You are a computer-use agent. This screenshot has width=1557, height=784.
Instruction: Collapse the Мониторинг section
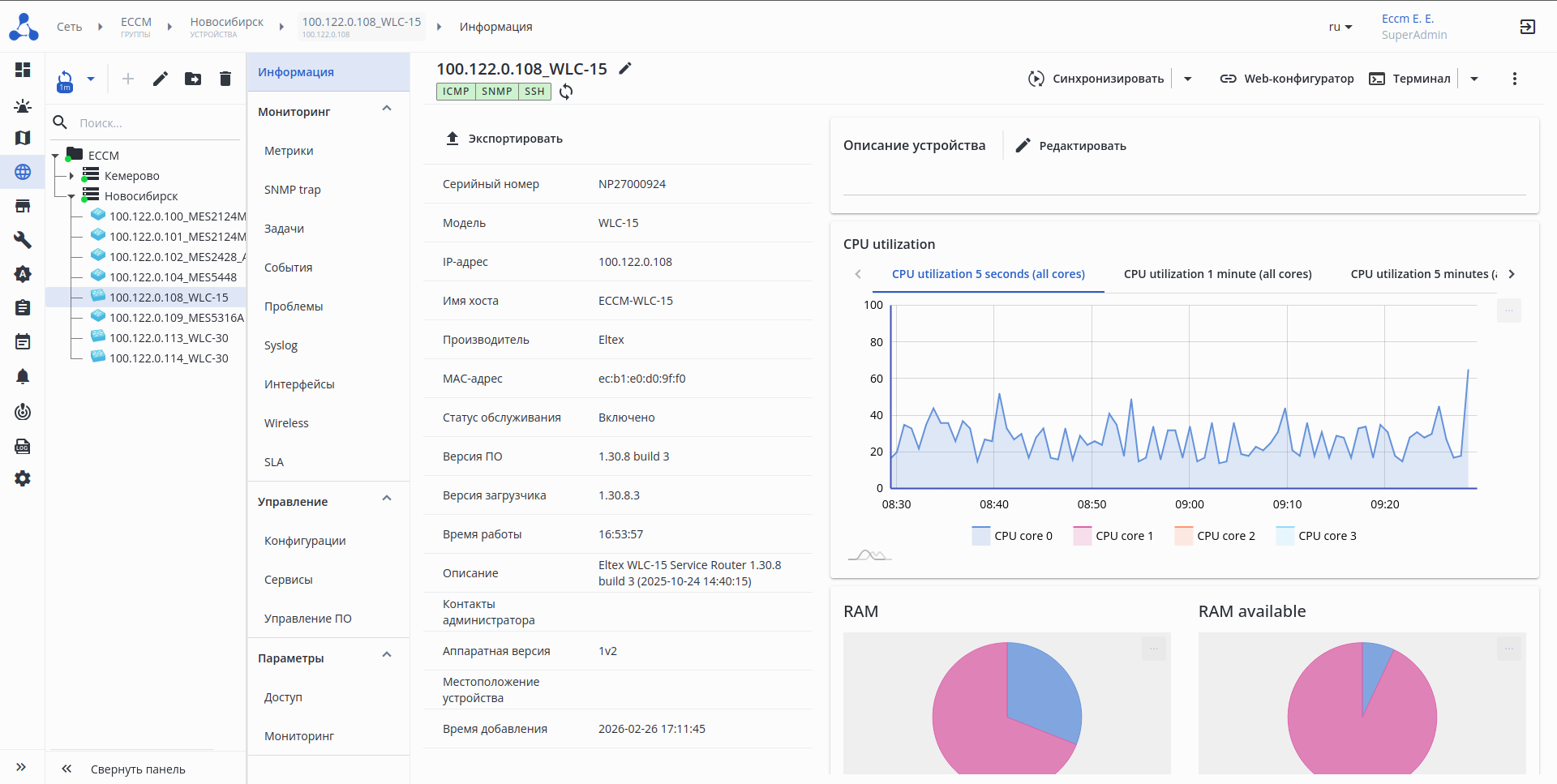pyautogui.click(x=387, y=109)
